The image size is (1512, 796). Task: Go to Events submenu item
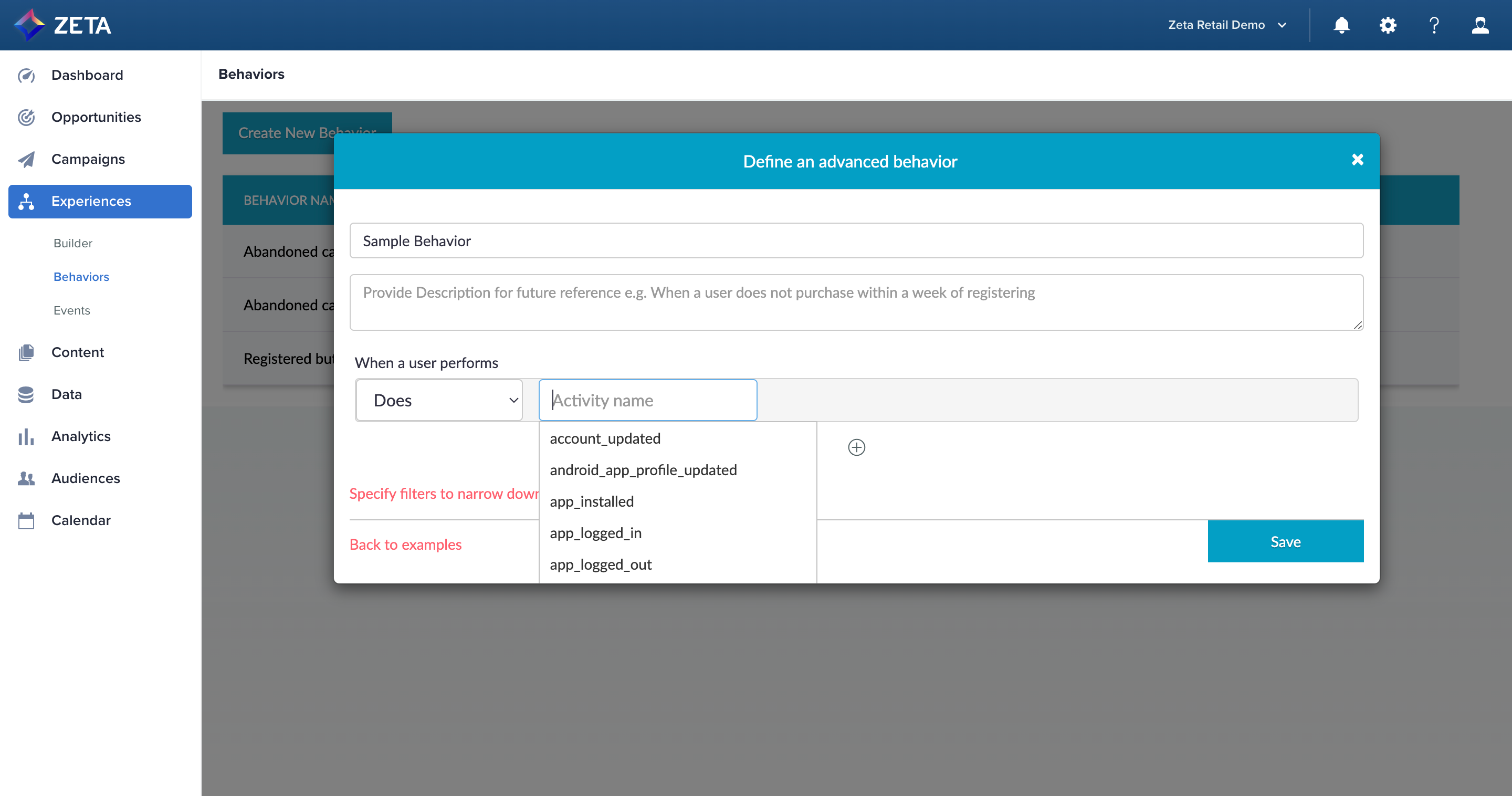[x=71, y=310]
